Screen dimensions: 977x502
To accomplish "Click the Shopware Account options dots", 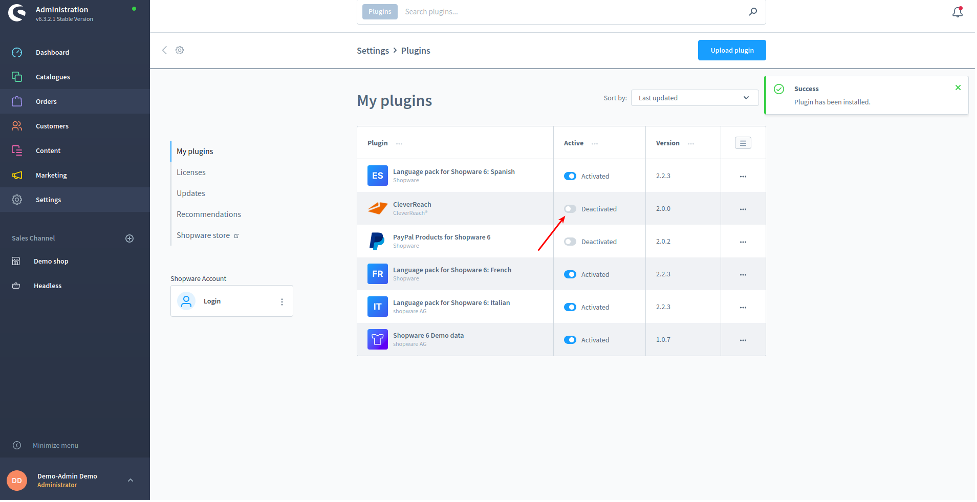I will pyautogui.click(x=281, y=301).
